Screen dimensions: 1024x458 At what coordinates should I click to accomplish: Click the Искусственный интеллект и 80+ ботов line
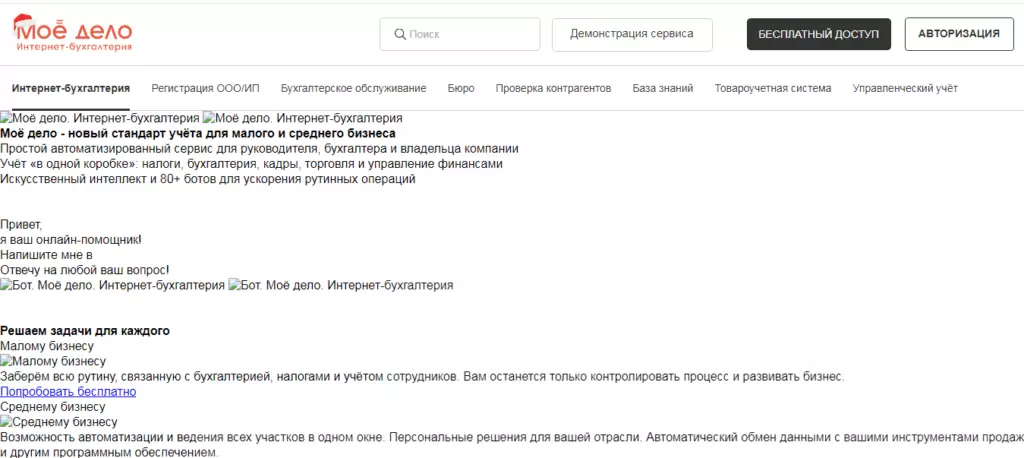pos(208,179)
